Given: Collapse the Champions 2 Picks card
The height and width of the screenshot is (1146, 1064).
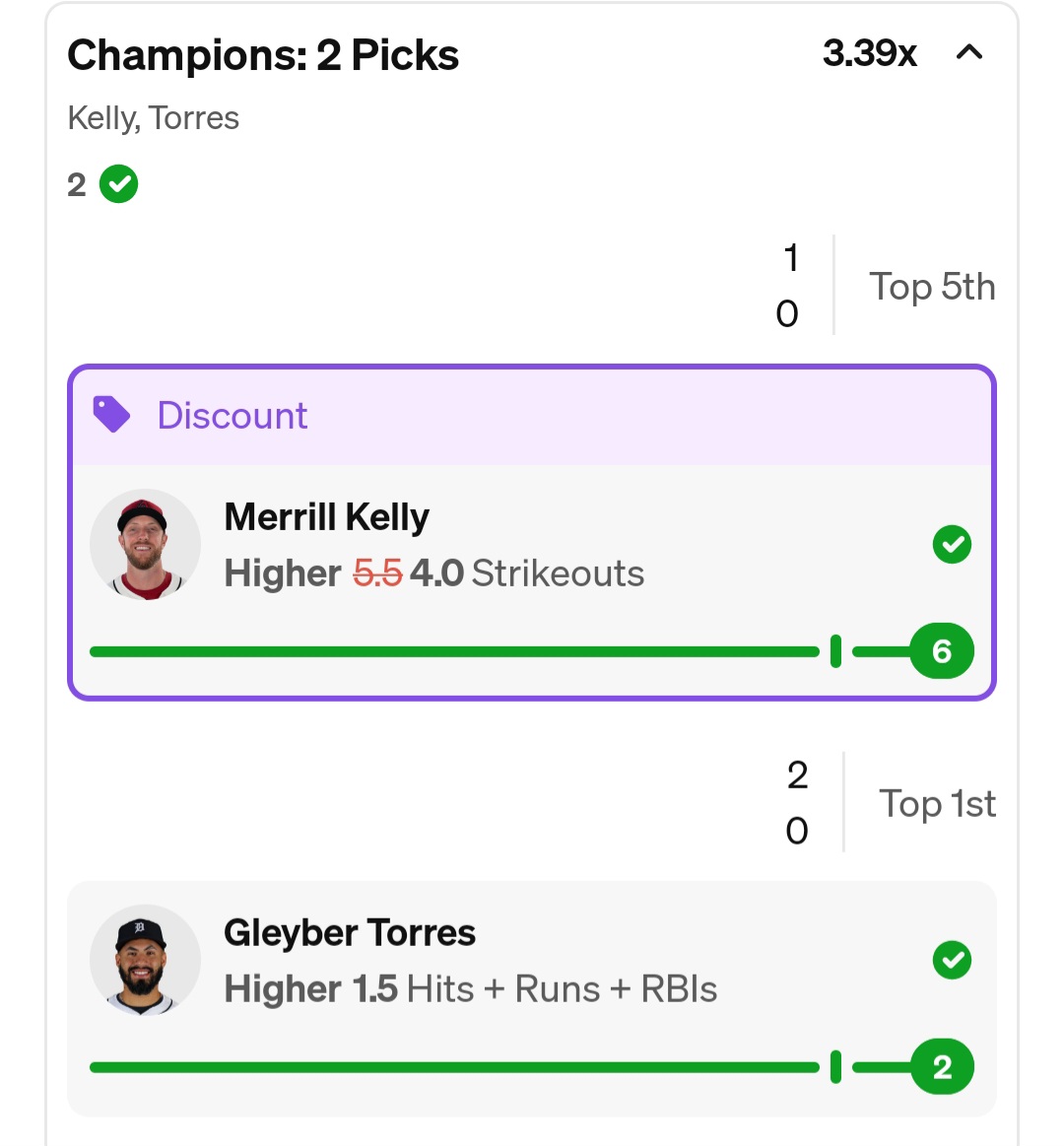Looking at the screenshot, I should [x=969, y=53].
